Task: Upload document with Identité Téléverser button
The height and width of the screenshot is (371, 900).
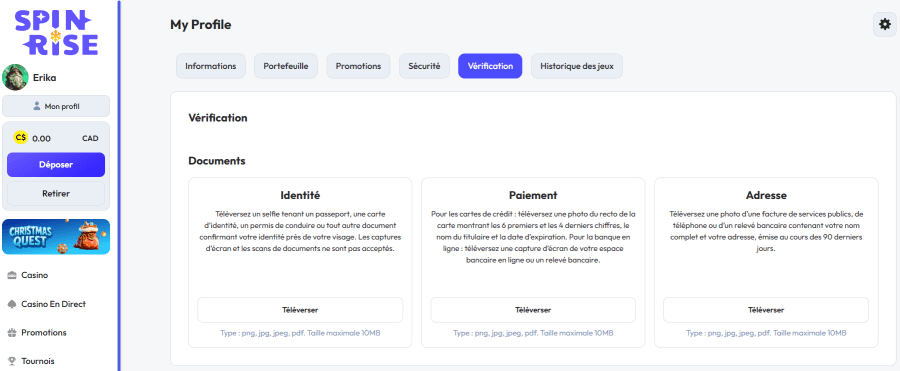Action: click(x=300, y=310)
